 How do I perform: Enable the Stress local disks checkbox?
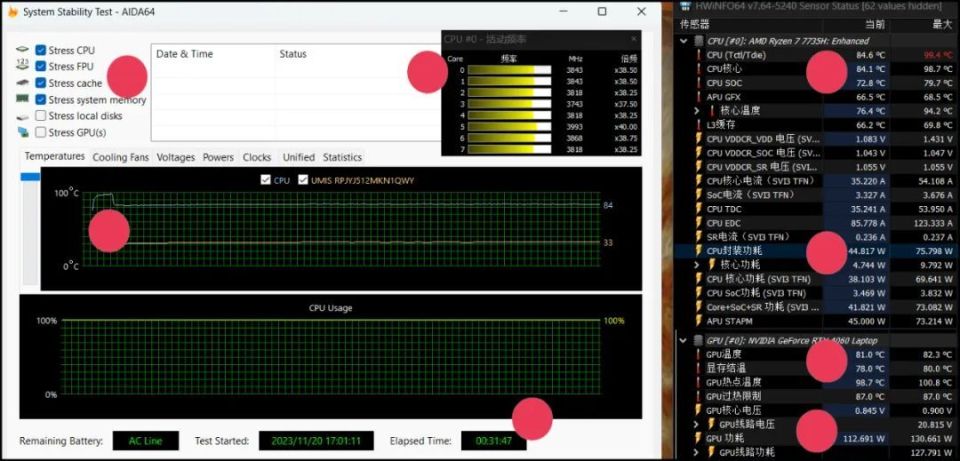coord(40,116)
